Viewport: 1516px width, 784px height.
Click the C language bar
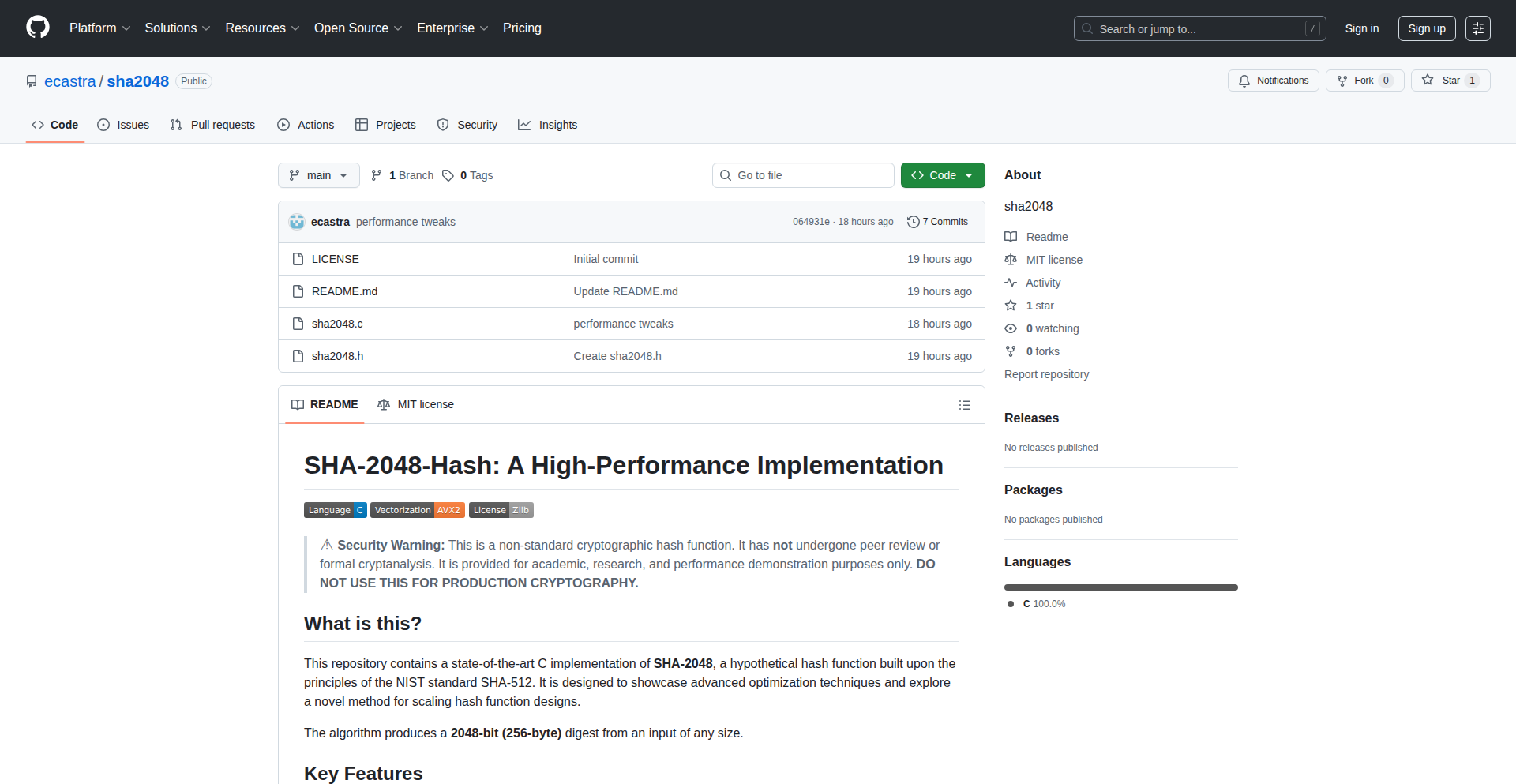tap(1120, 587)
